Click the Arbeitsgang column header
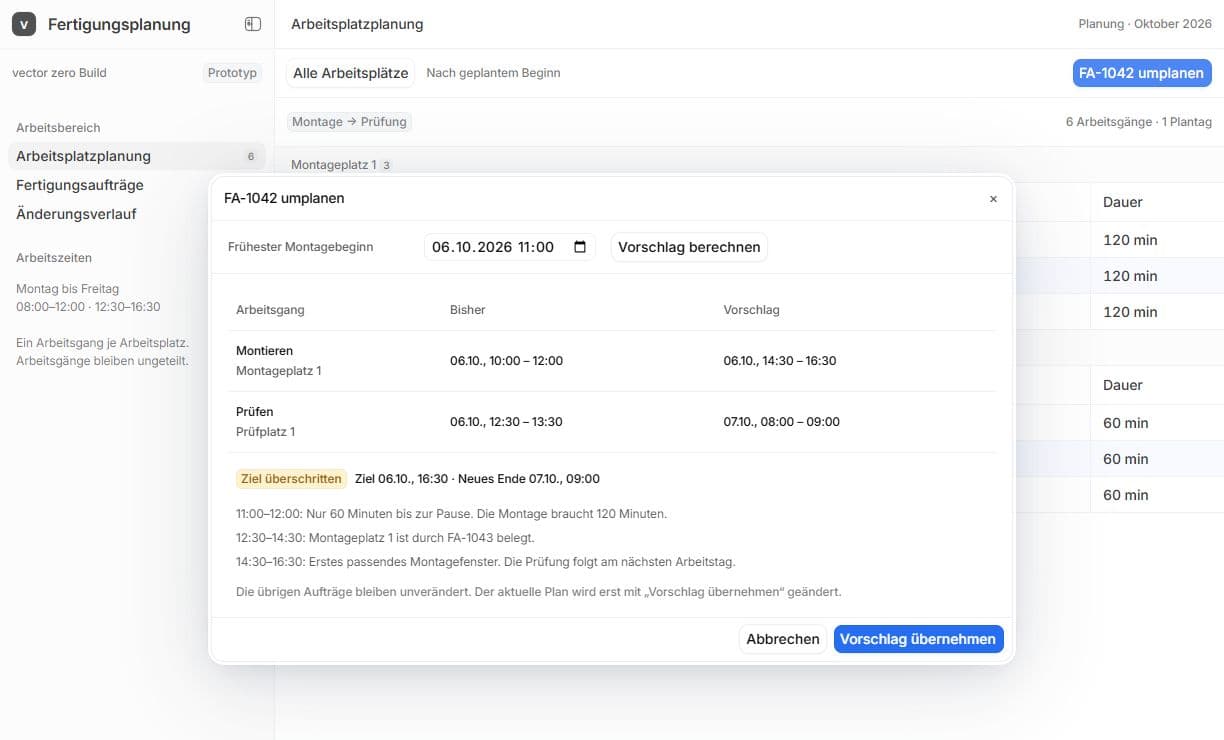This screenshot has height=740, width=1224. (270, 310)
